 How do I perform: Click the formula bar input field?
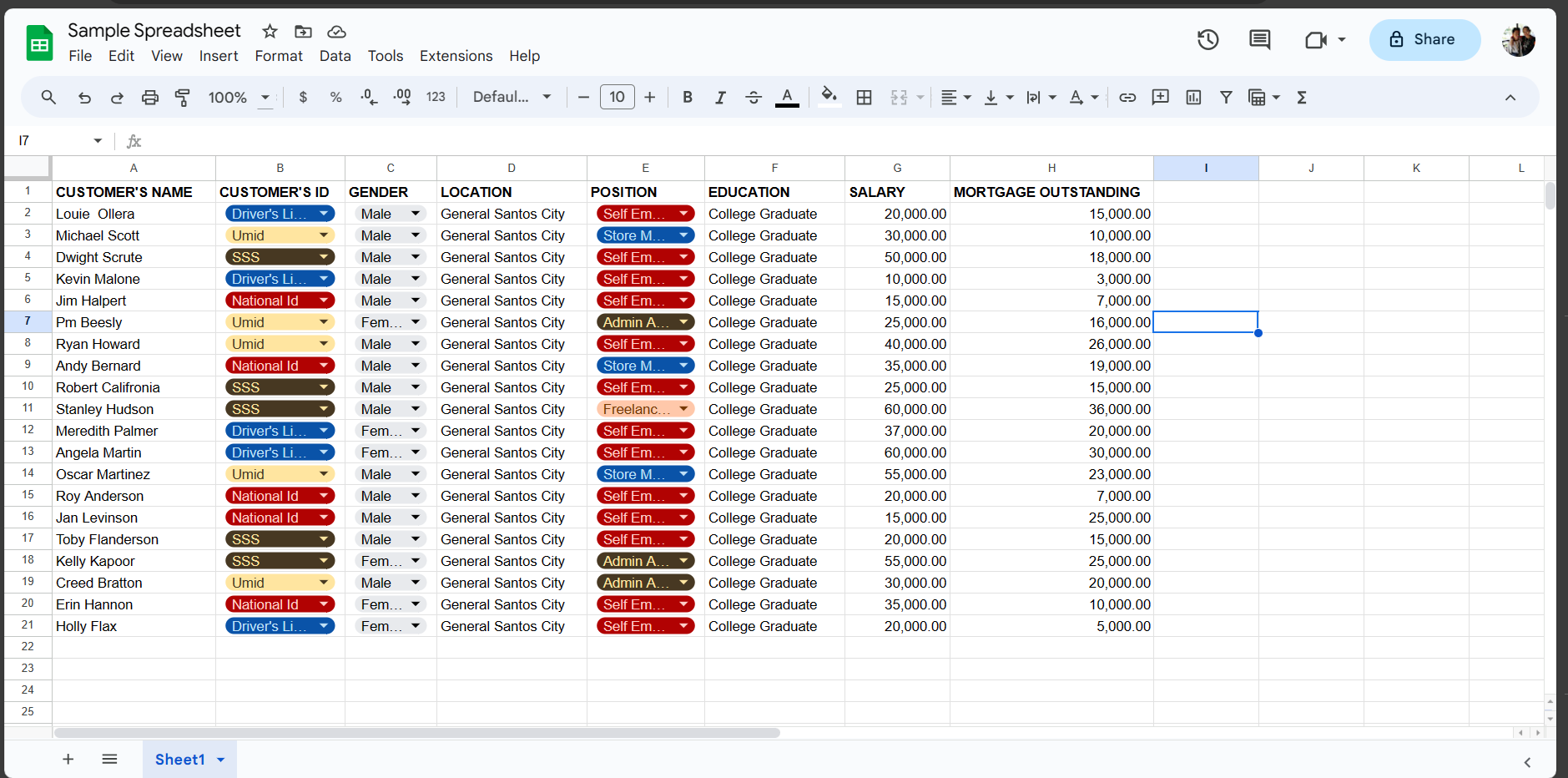(834, 141)
